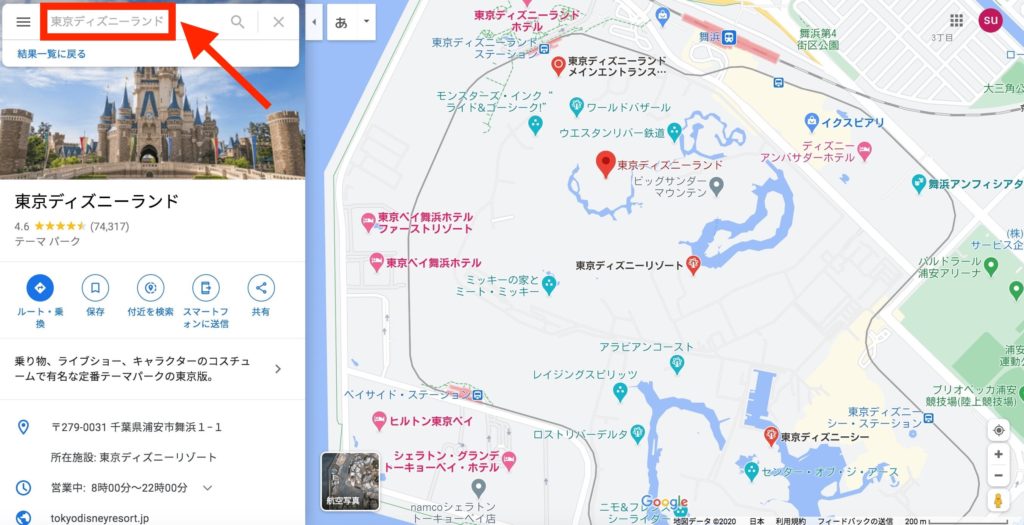Click the 東京ディズニーランド search field
Image resolution: width=1024 pixels, height=525 pixels.
click(108, 22)
